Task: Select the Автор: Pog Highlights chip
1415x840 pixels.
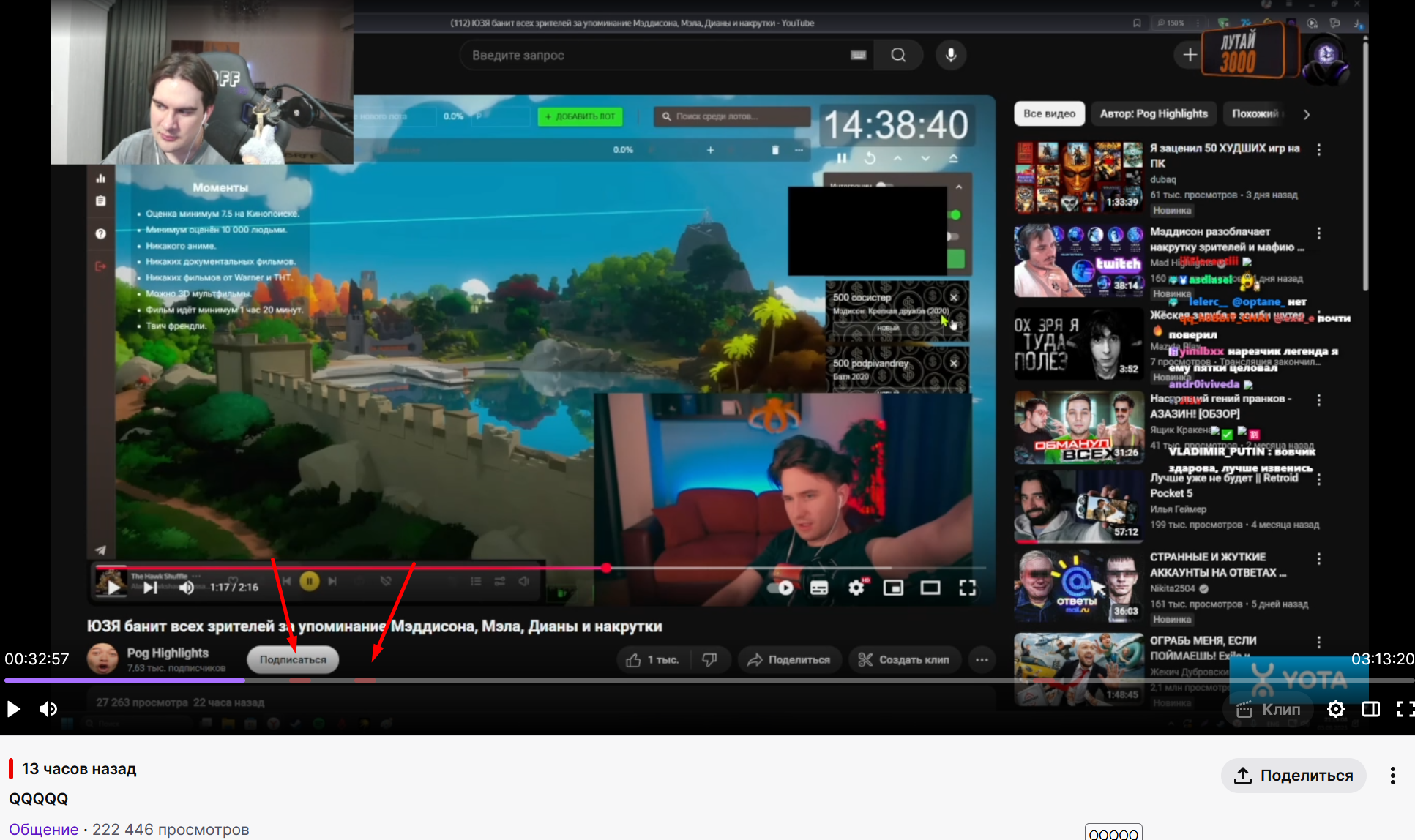Action: [1154, 113]
